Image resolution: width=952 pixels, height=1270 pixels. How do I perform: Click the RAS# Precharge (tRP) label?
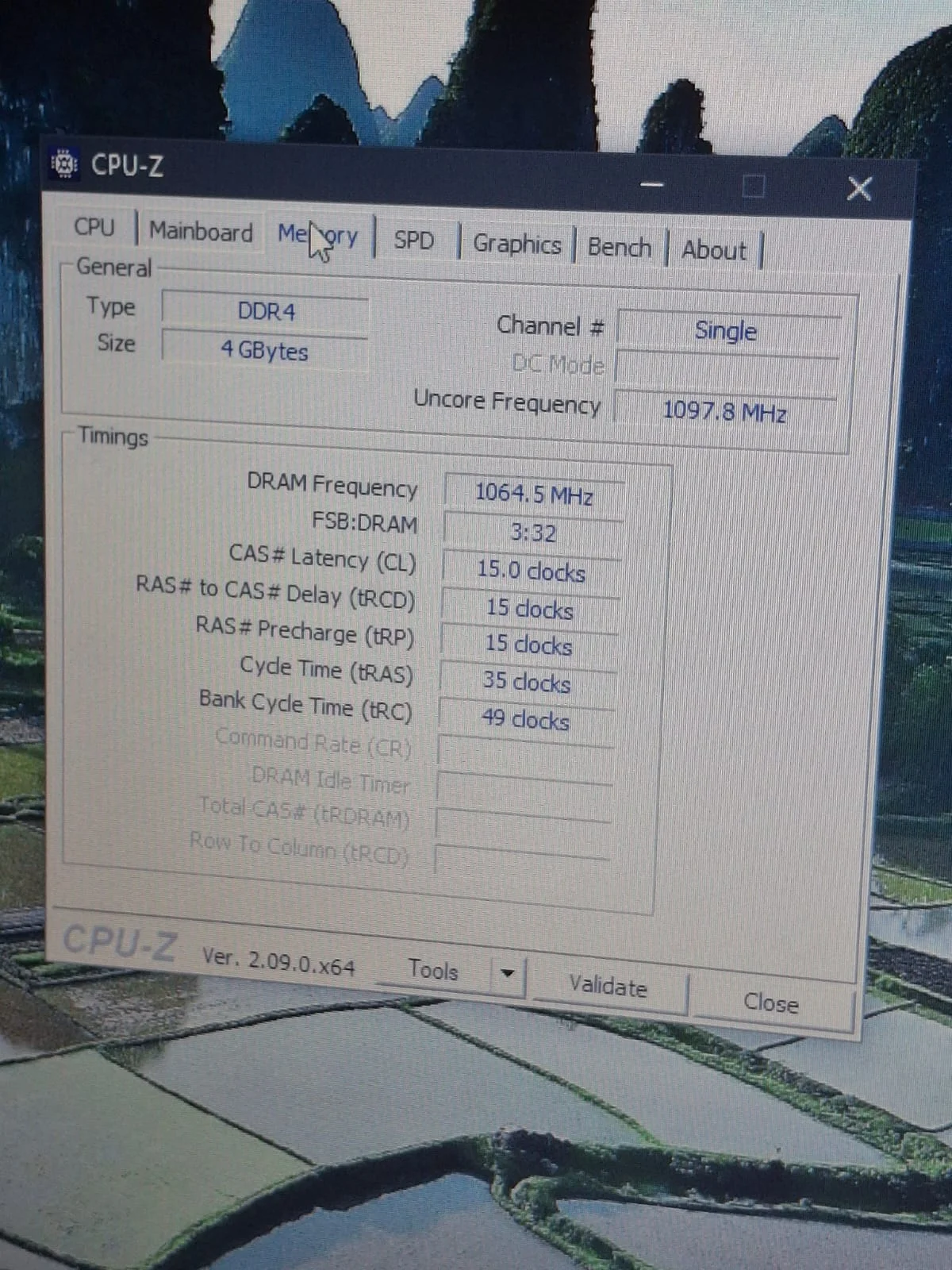(305, 632)
